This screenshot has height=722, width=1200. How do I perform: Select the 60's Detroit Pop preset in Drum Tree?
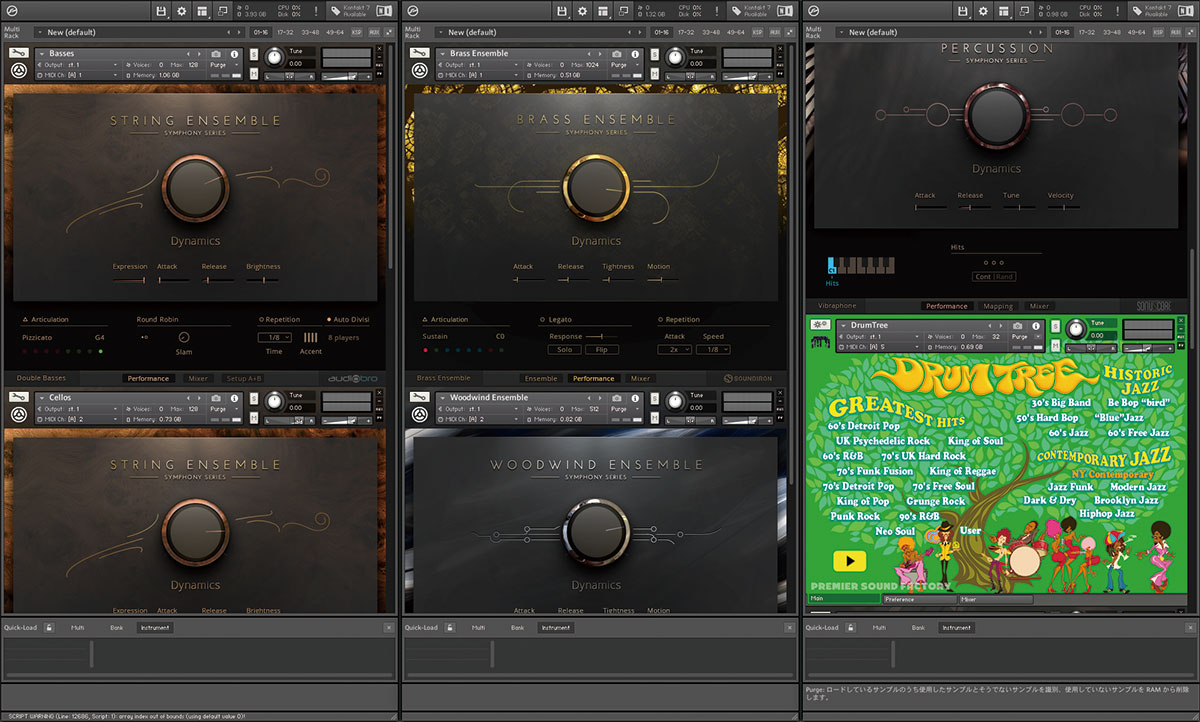(866, 425)
